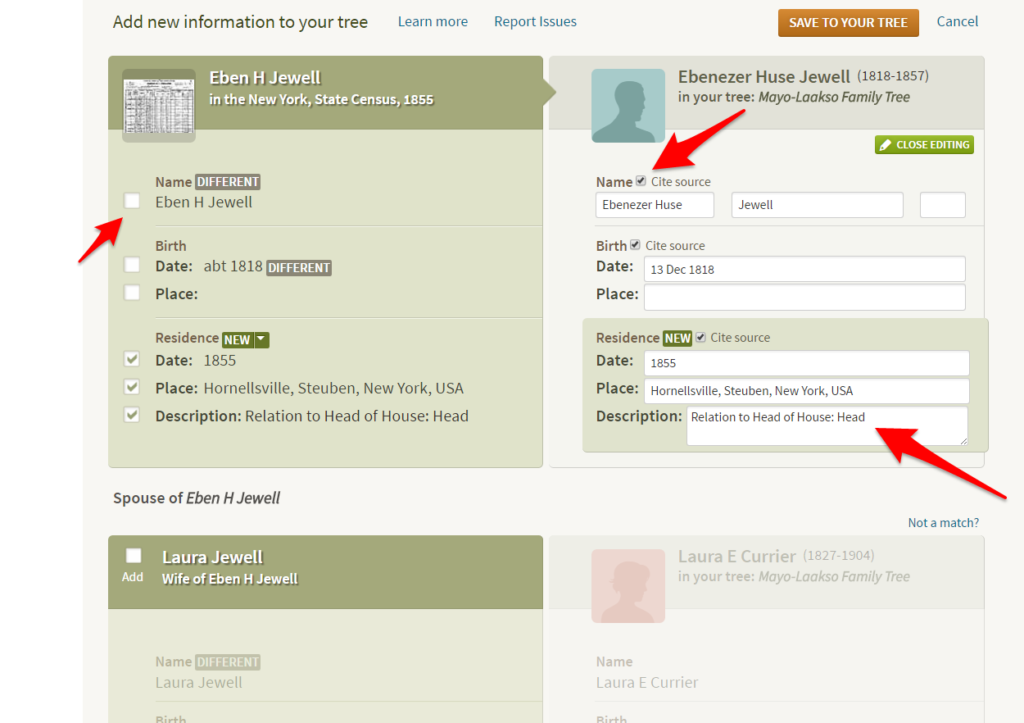Uncheck the Residence Description checkbox
Viewport: 1024px width, 723px height.
[132, 415]
